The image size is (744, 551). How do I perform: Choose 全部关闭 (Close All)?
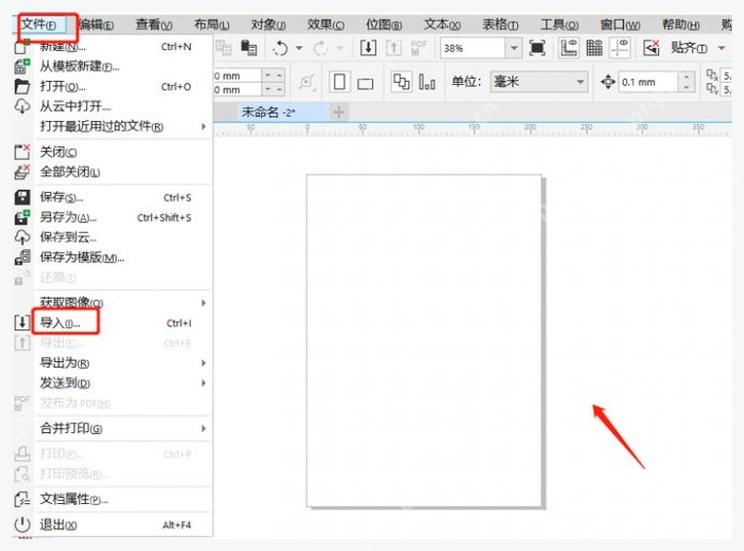[x=113, y=172]
